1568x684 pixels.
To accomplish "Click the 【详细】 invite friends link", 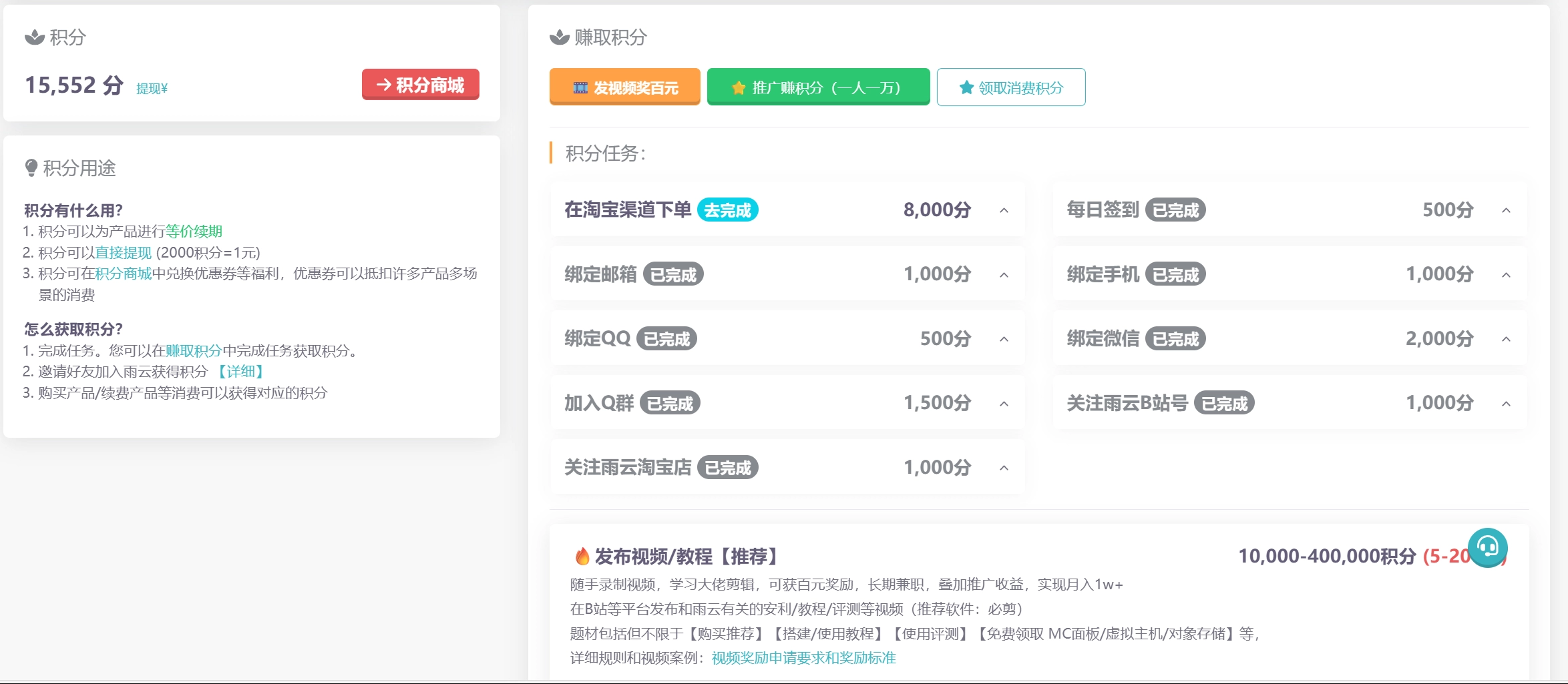I will [240, 372].
